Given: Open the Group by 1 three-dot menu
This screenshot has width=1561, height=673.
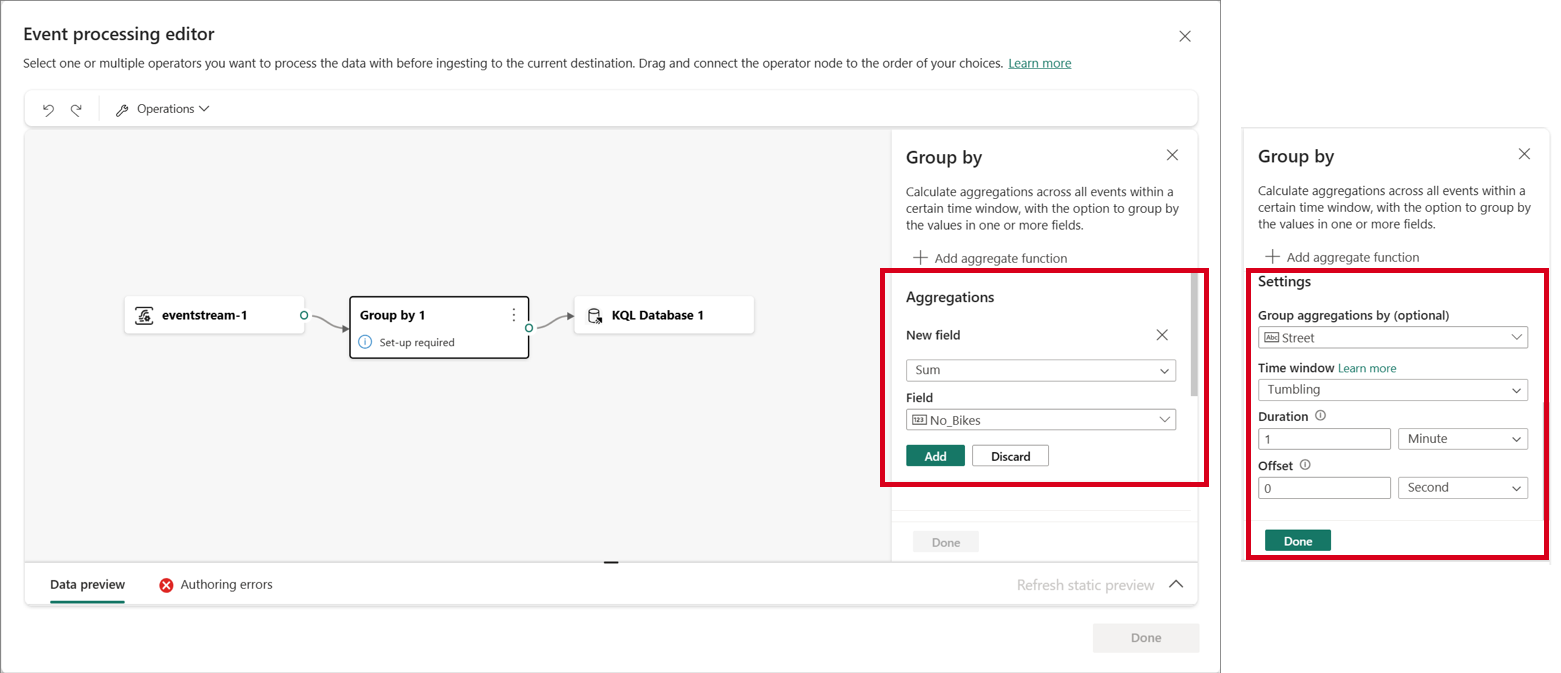Looking at the screenshot, I should coord(514,315).
